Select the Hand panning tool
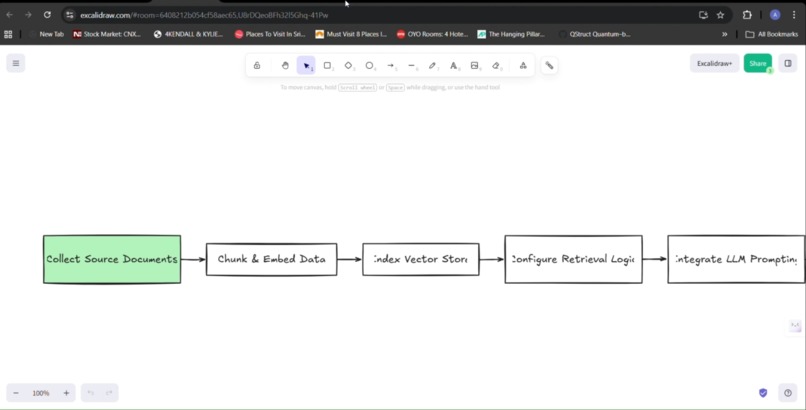This screenshot has width=806, height=410. (285, 65)
